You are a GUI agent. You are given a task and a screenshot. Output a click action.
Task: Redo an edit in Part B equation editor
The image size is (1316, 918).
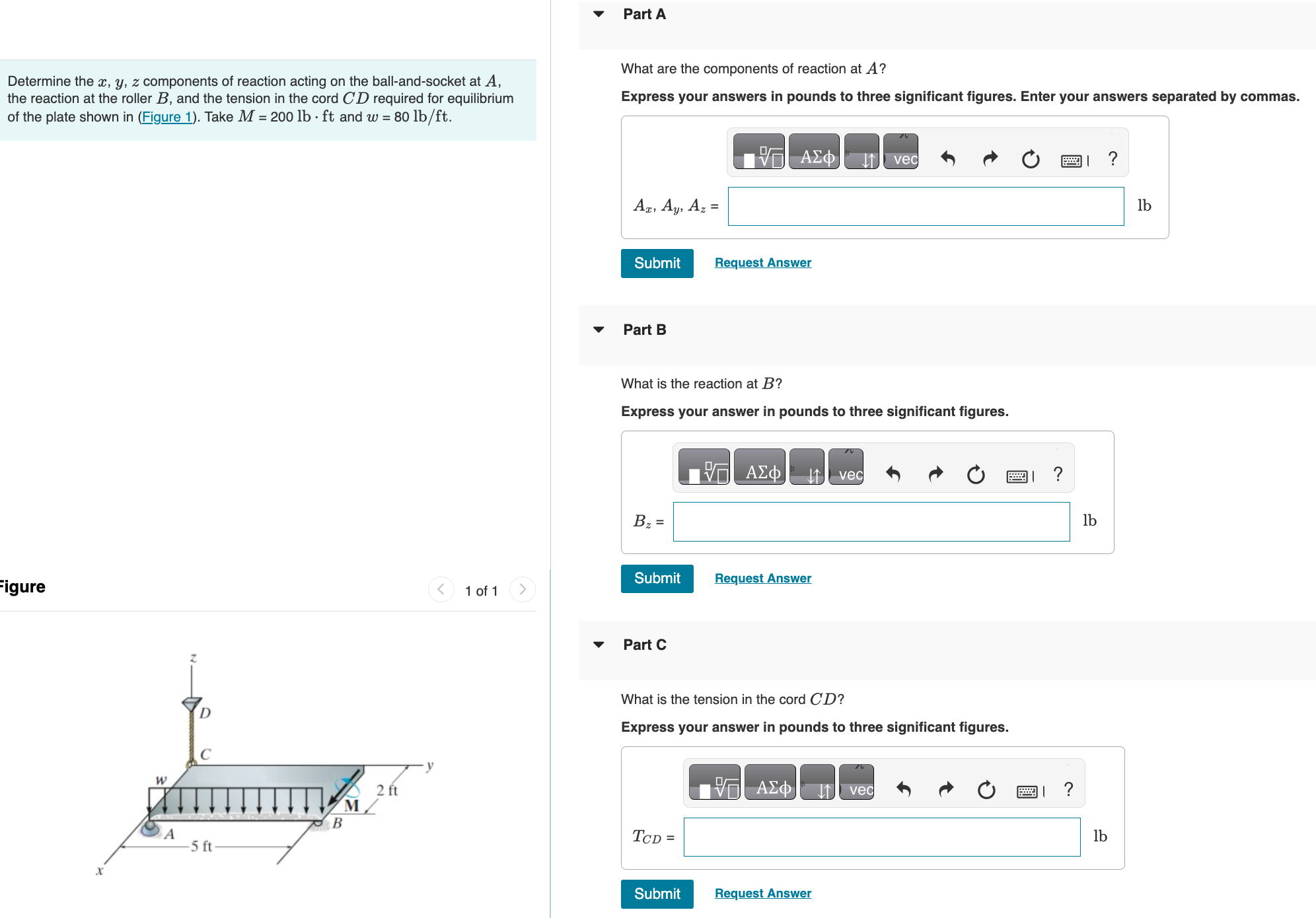(x=935, y=474)
